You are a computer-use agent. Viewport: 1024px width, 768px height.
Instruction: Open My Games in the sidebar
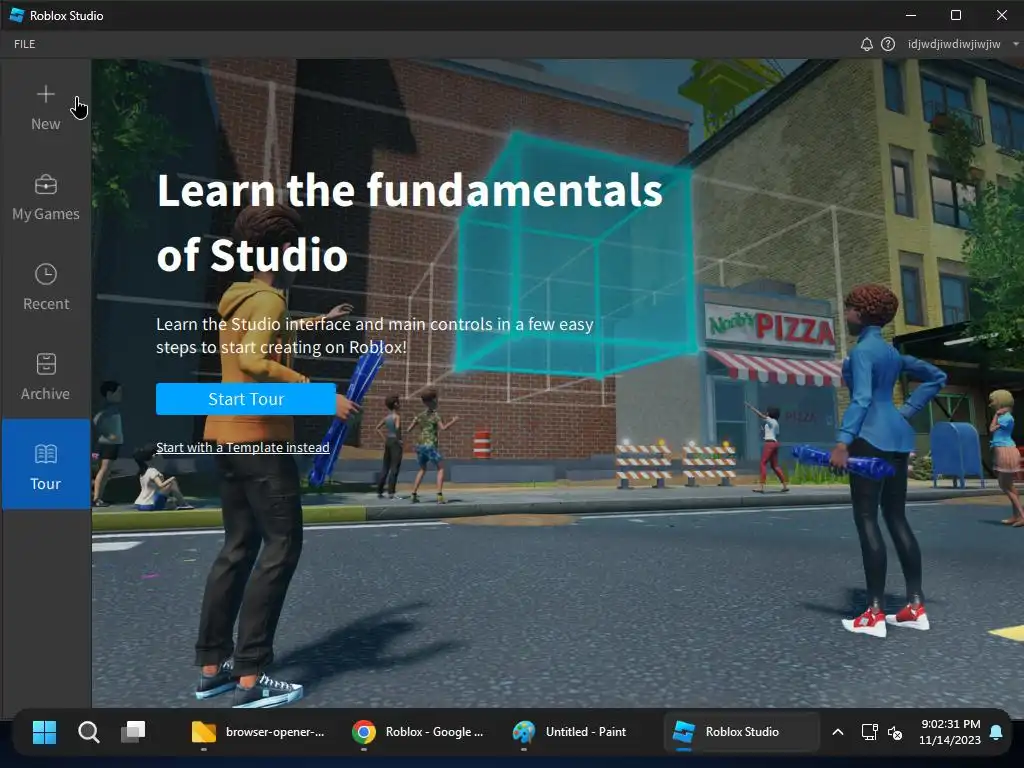point(46,198)
